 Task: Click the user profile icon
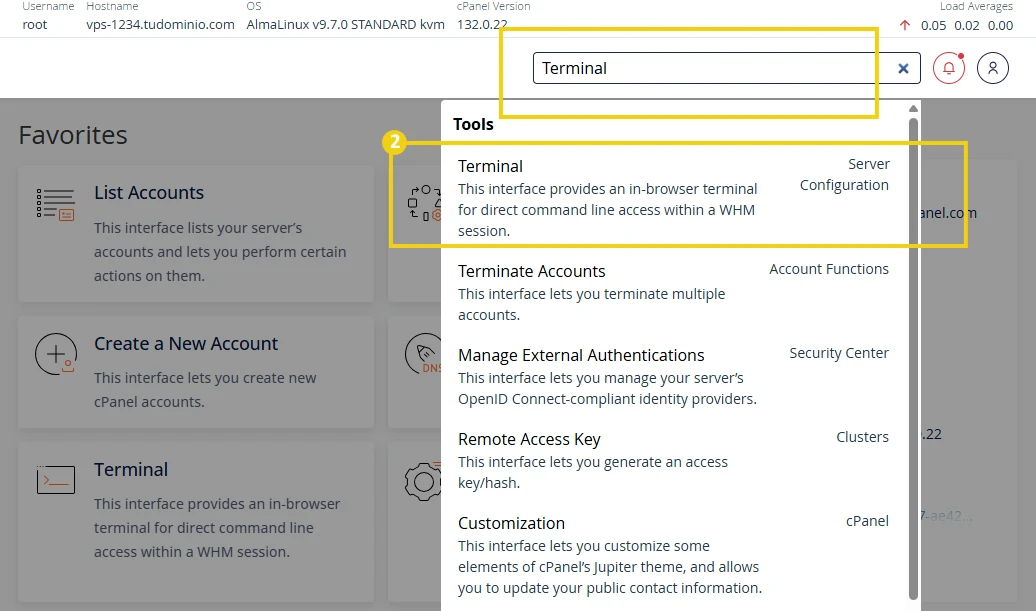[992, 68]
